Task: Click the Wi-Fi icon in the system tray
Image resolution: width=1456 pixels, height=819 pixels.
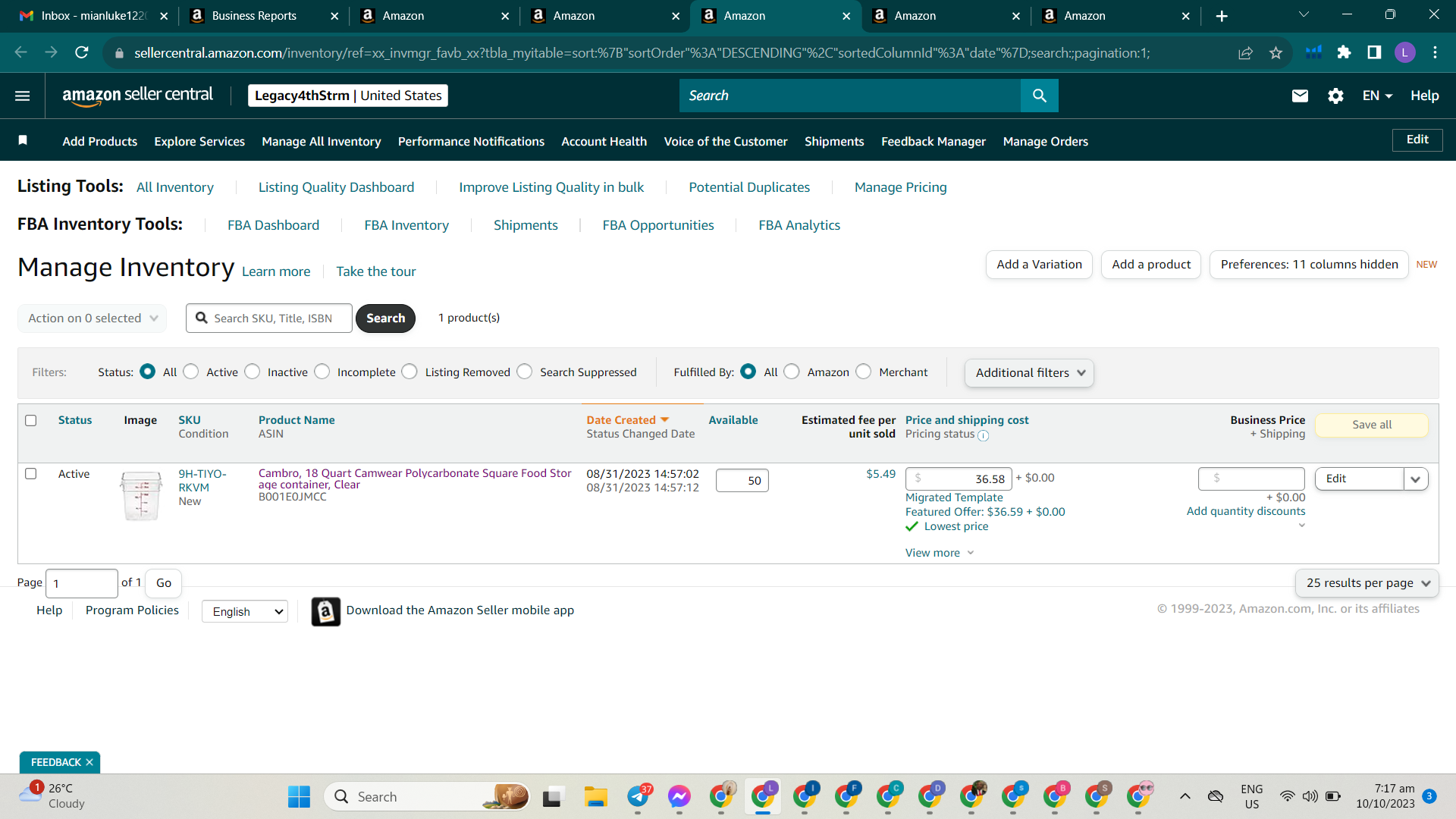Action: [1287, 796]
